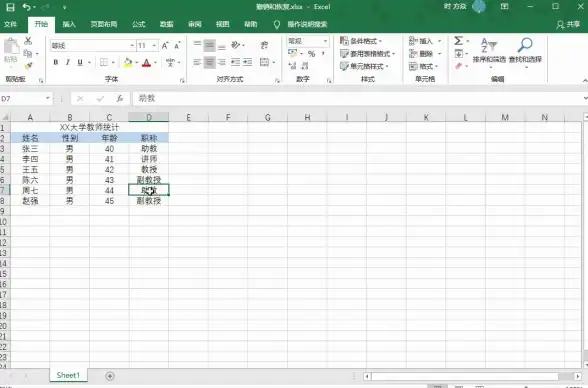The width and height of the screenshot is (588, 388).
Task: Open the File tab
Action: pyautogui.click(x=10, y=24)
